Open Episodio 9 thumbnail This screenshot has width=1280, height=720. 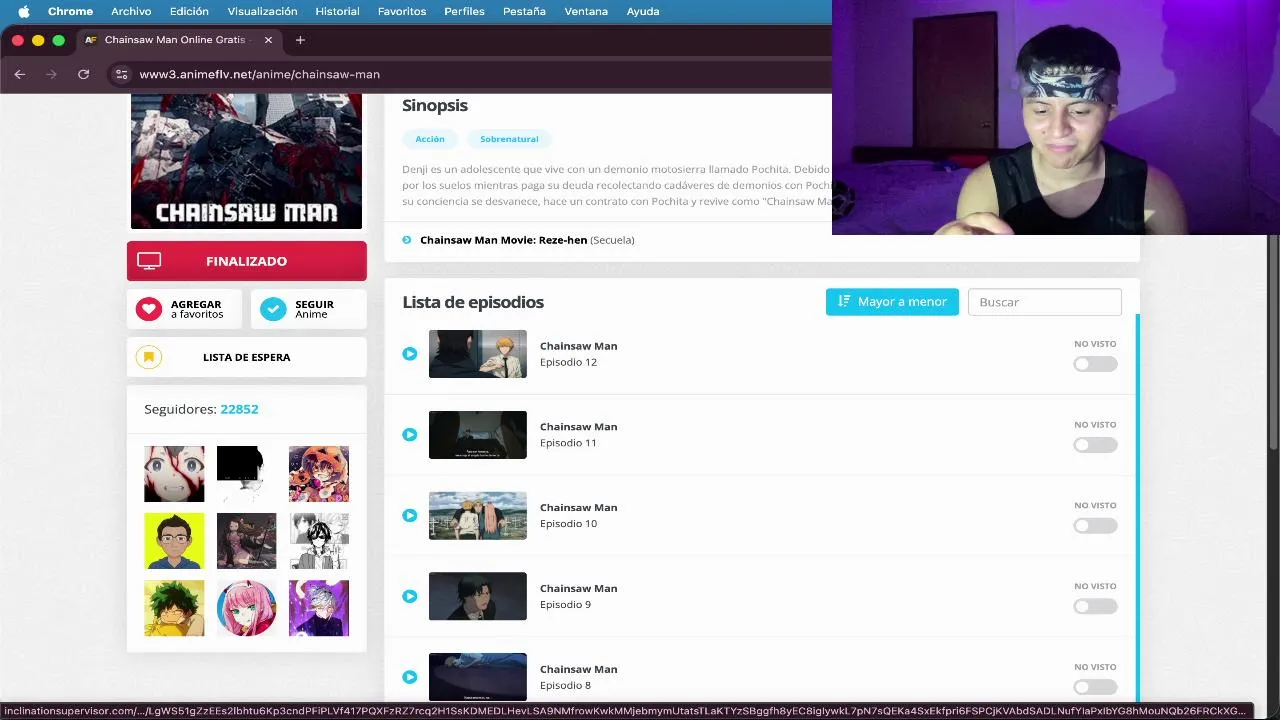pyautogui.click(x=478, y=597)
